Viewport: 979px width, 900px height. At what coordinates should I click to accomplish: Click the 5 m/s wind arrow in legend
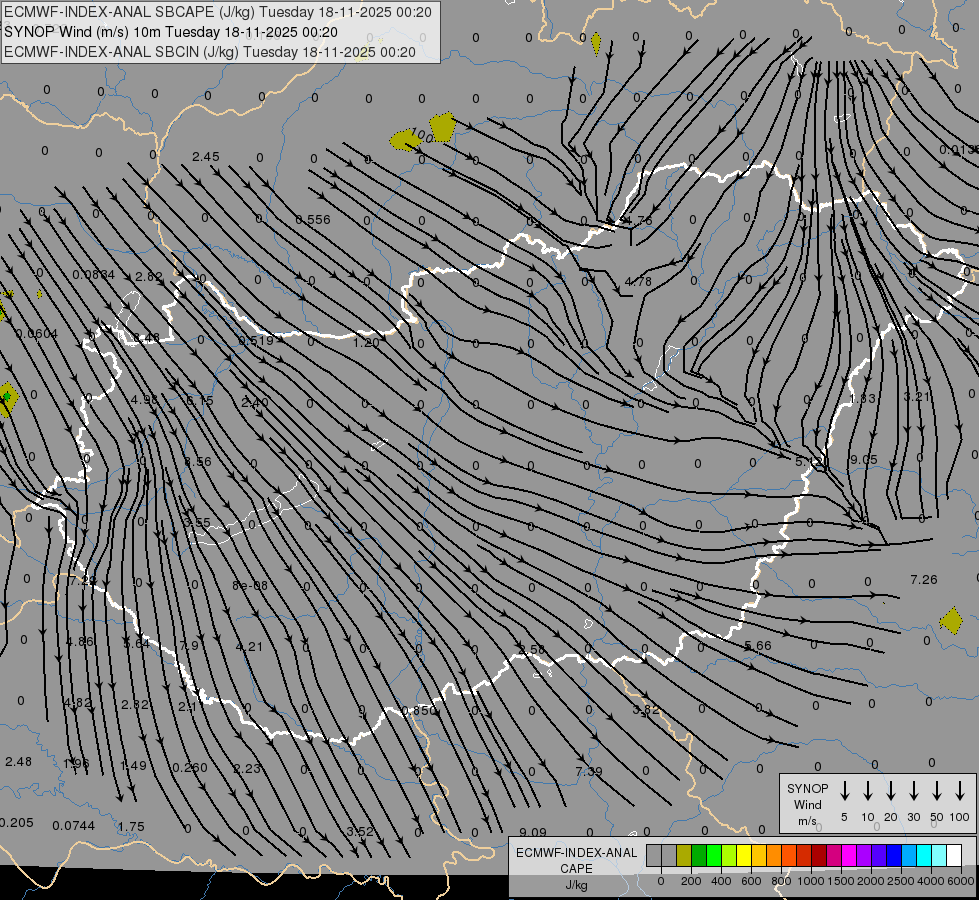coord(845,791)
